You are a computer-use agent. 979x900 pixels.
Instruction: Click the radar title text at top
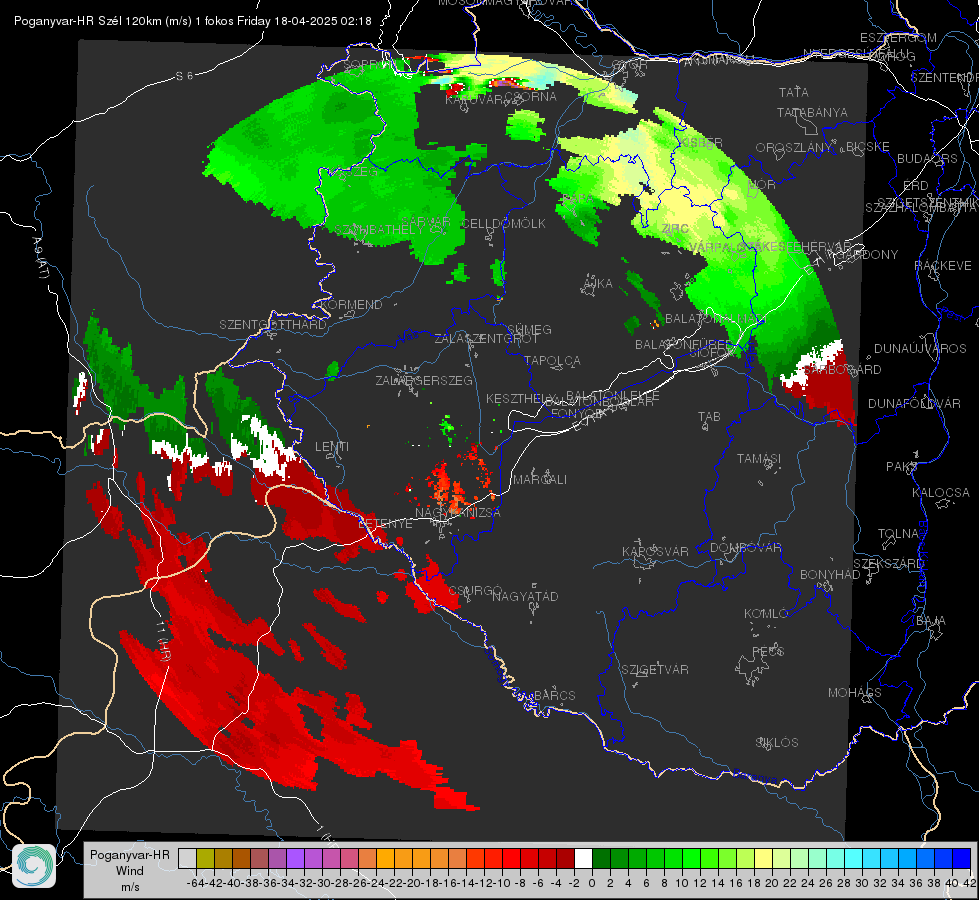[x=193, y=21]
